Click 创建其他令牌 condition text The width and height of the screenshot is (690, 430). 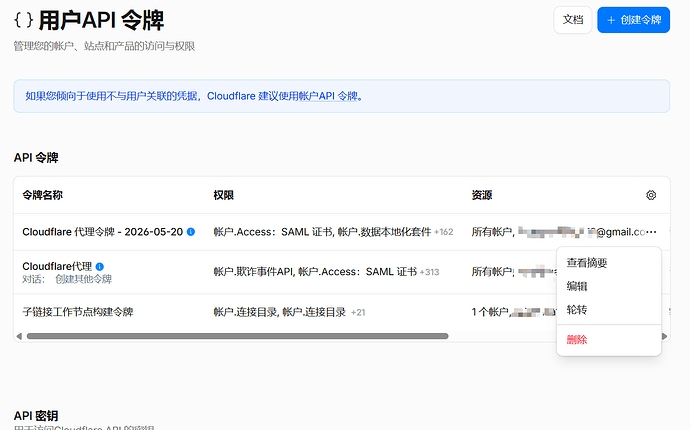tap(84, 279)
